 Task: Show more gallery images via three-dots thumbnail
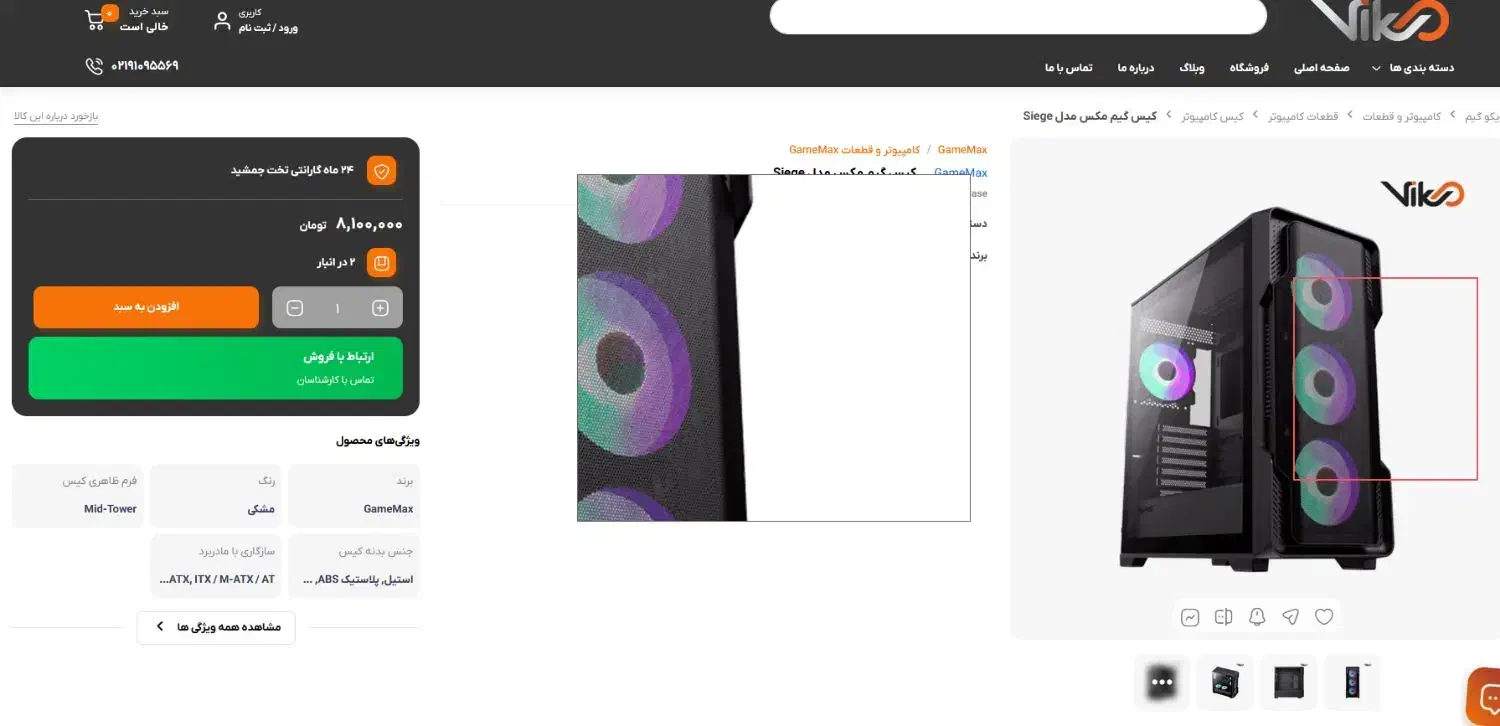coord(1161,681)
